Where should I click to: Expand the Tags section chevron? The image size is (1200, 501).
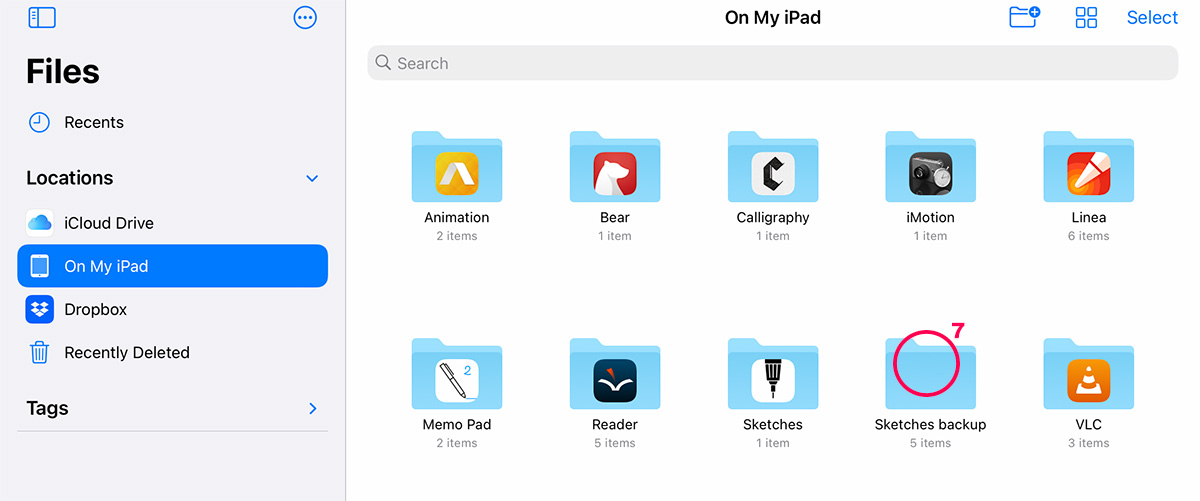point(313,408)
